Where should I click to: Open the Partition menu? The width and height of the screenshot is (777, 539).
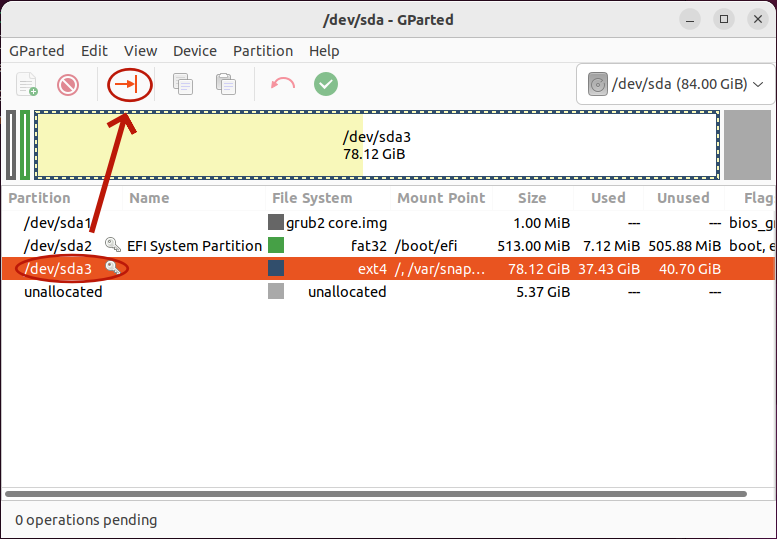(263, 51)
